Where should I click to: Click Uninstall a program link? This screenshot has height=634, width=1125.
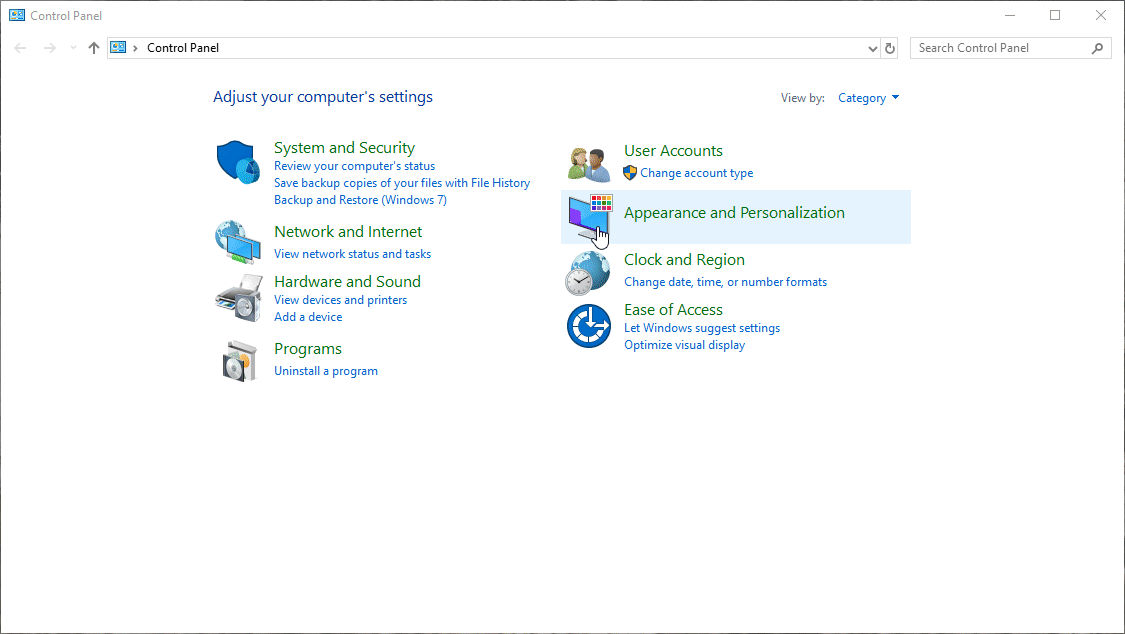click(x=326, y=371)
